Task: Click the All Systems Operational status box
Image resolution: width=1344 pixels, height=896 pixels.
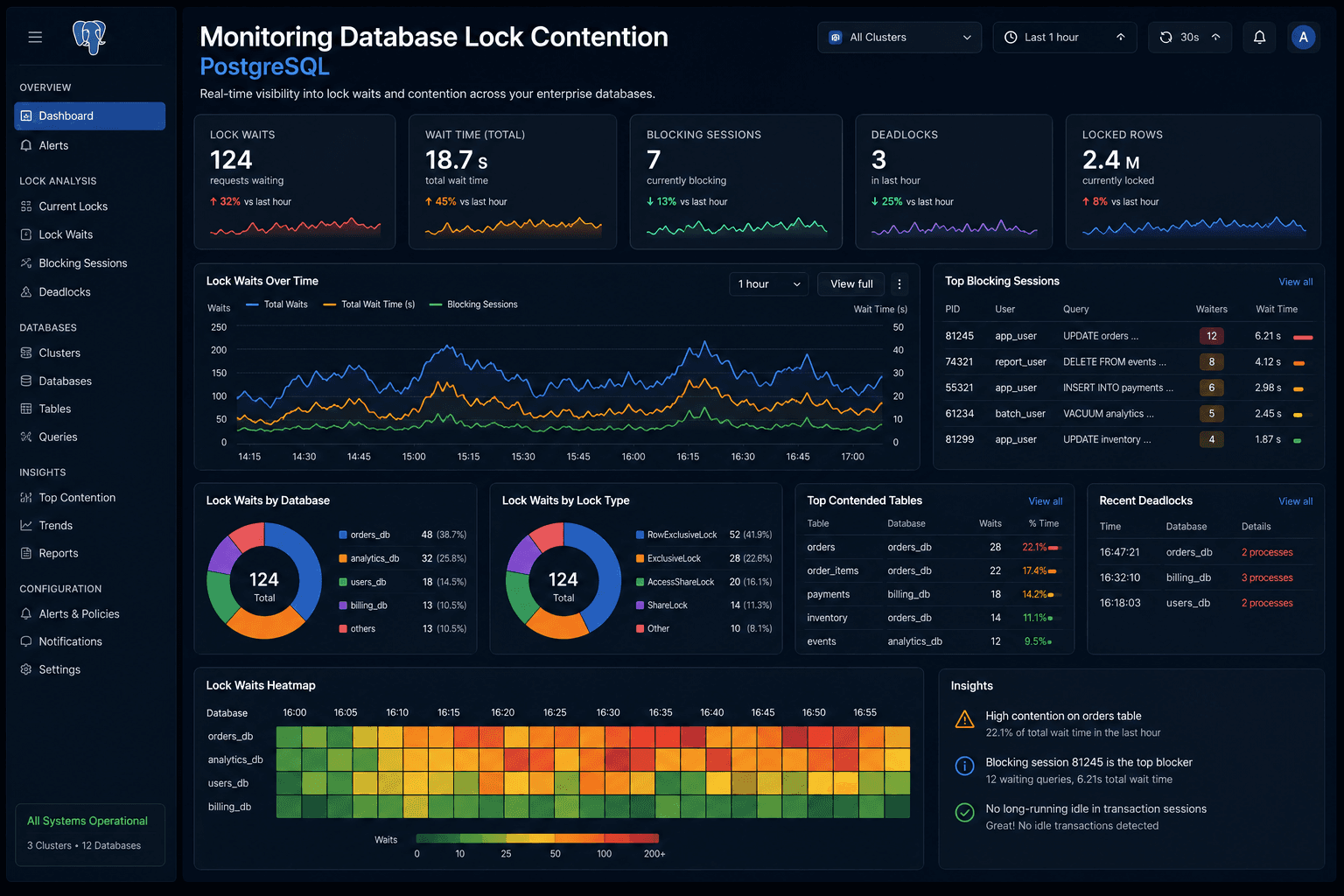Action: tap(89, 834)
